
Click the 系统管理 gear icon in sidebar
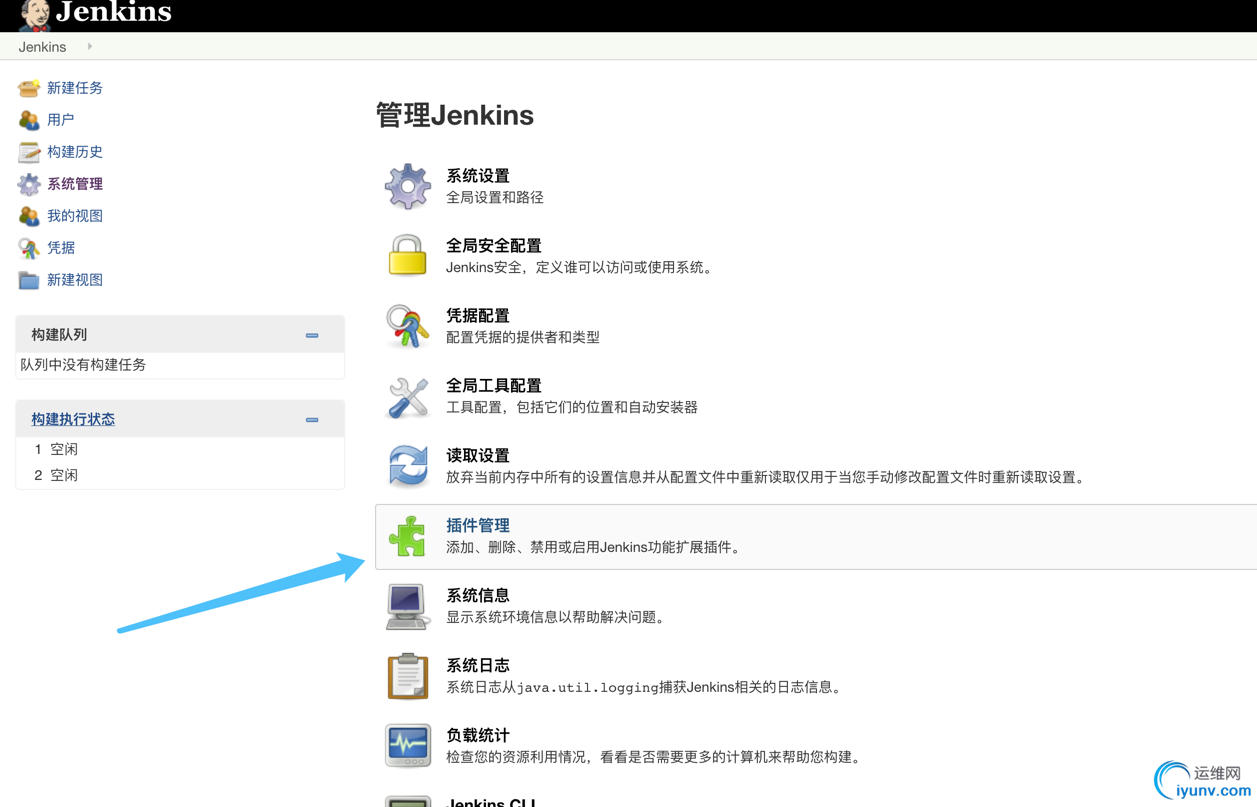point(29,184)
